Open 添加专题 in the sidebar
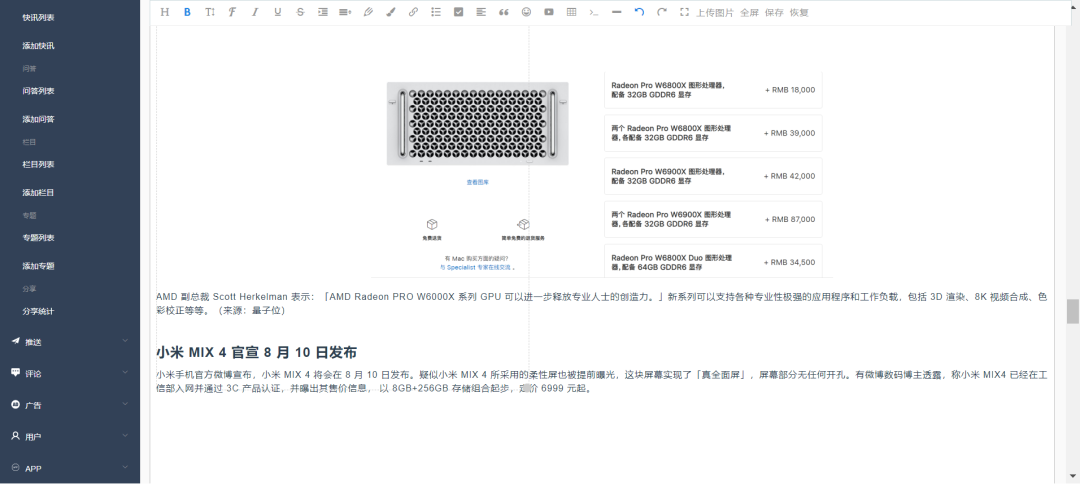This screenshot has height=484, width=1080. (38, 266)
